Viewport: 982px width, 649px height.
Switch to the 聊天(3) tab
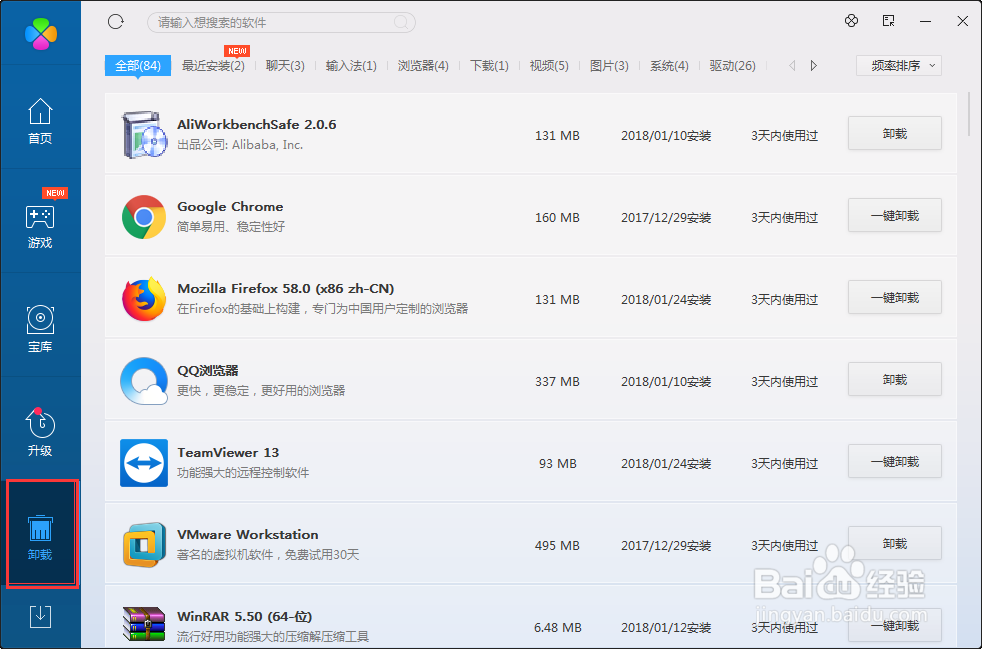(285, 65)
